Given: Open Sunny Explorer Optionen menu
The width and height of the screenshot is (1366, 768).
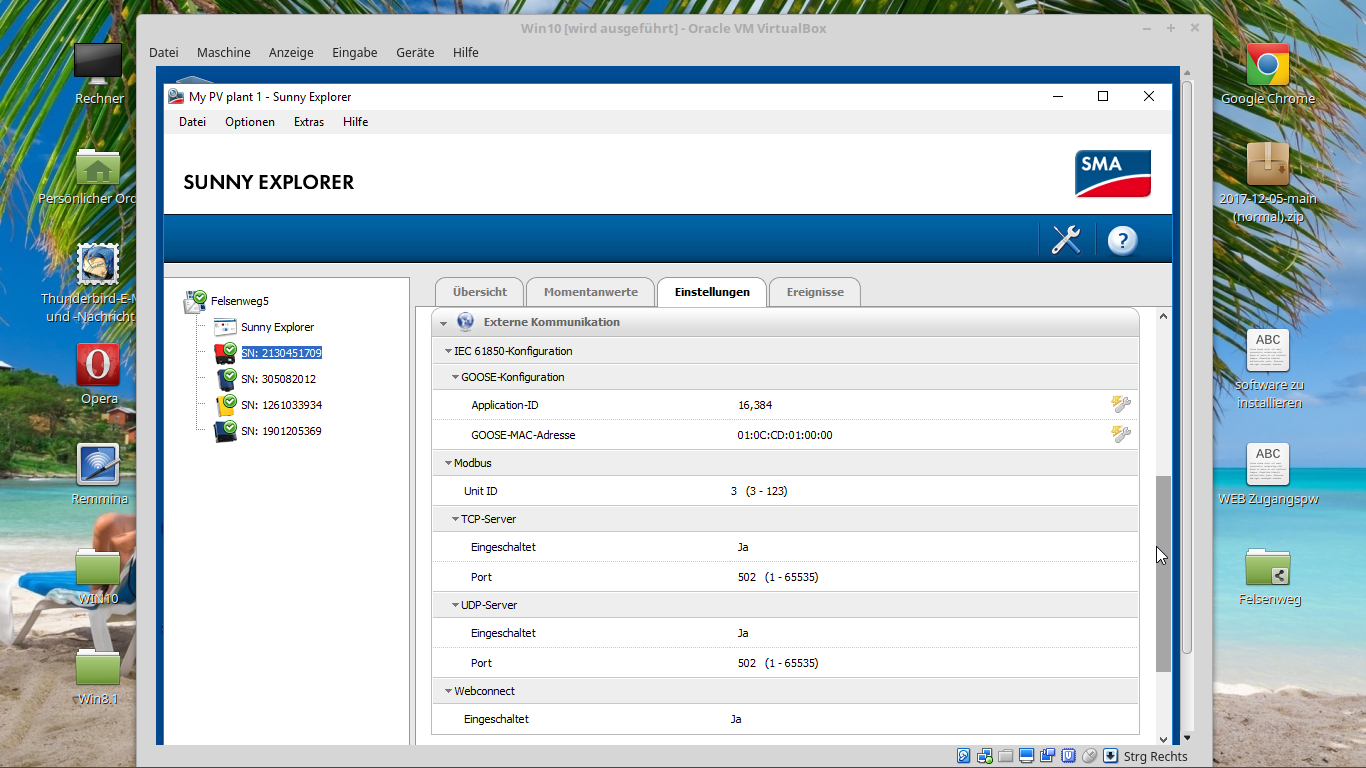Looking at the screenshot, I should (x=250, y=122).
